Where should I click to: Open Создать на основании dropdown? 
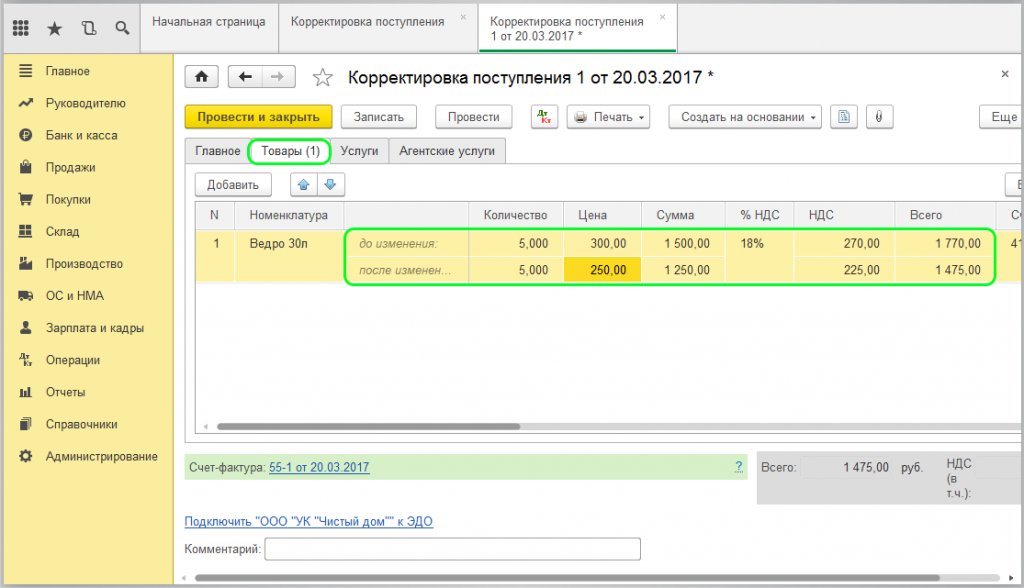click(745, 117)
